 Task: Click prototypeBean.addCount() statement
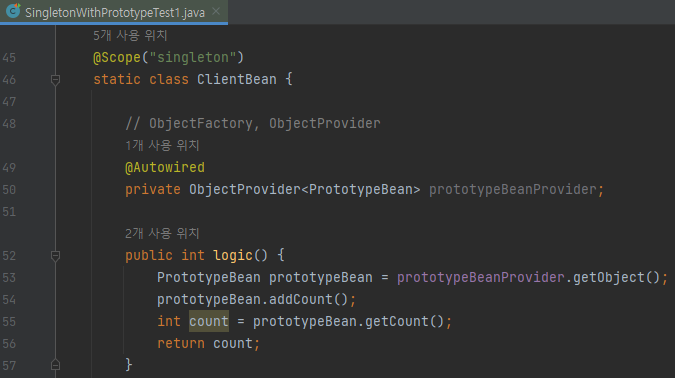(x=257, y=299)
